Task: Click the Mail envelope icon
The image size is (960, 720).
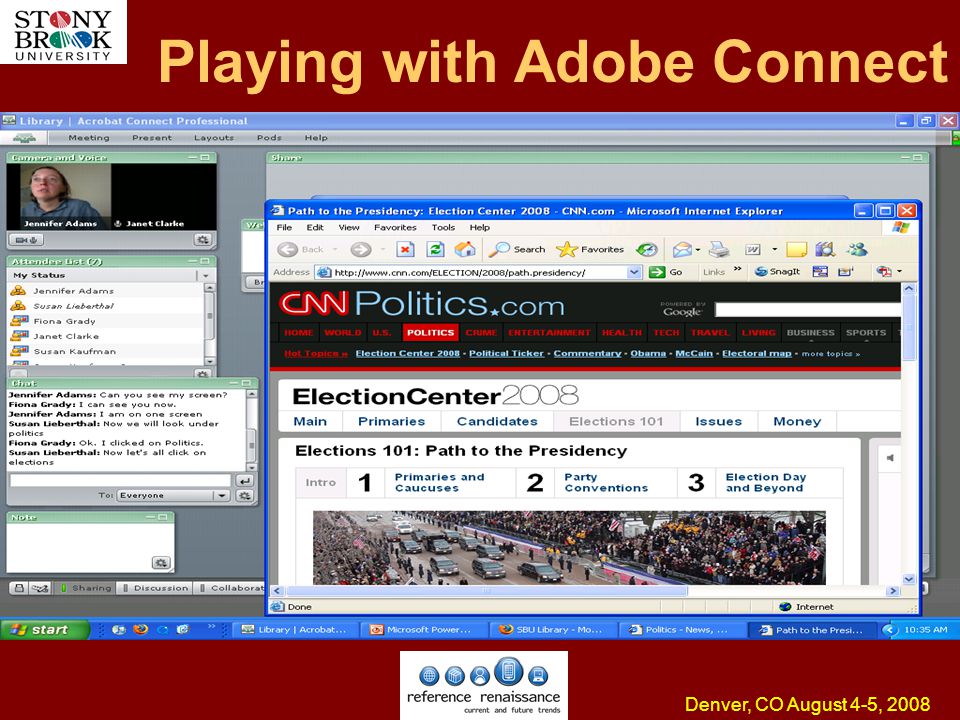Action: coord(681,249)
